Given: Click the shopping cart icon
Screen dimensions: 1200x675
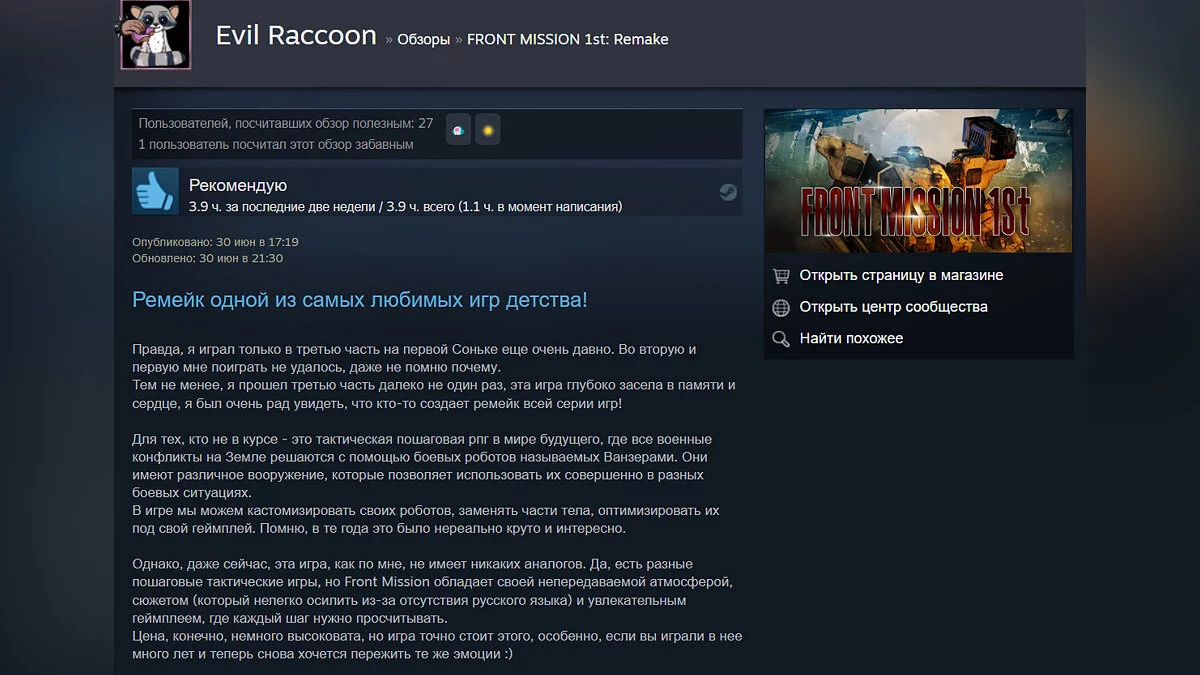Looking at the screenshot, I should click(x=781, y=275).
